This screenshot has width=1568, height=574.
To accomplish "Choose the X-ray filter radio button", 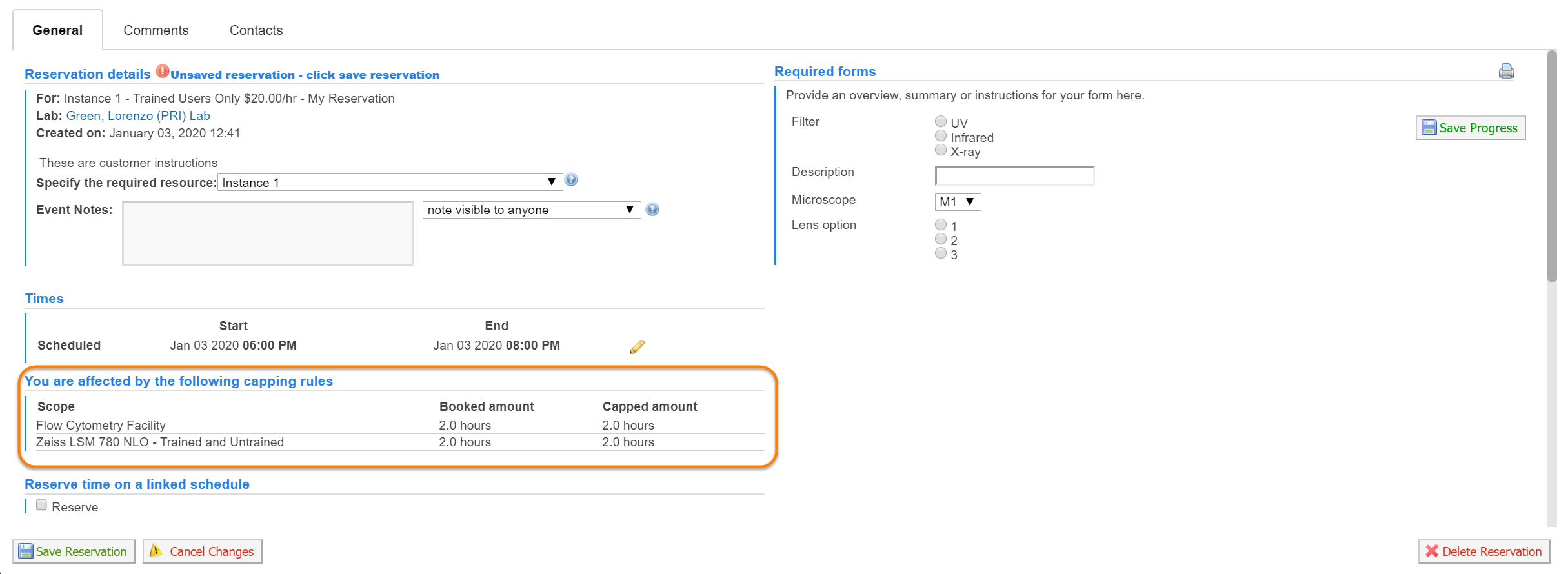I will coord(941,150).
